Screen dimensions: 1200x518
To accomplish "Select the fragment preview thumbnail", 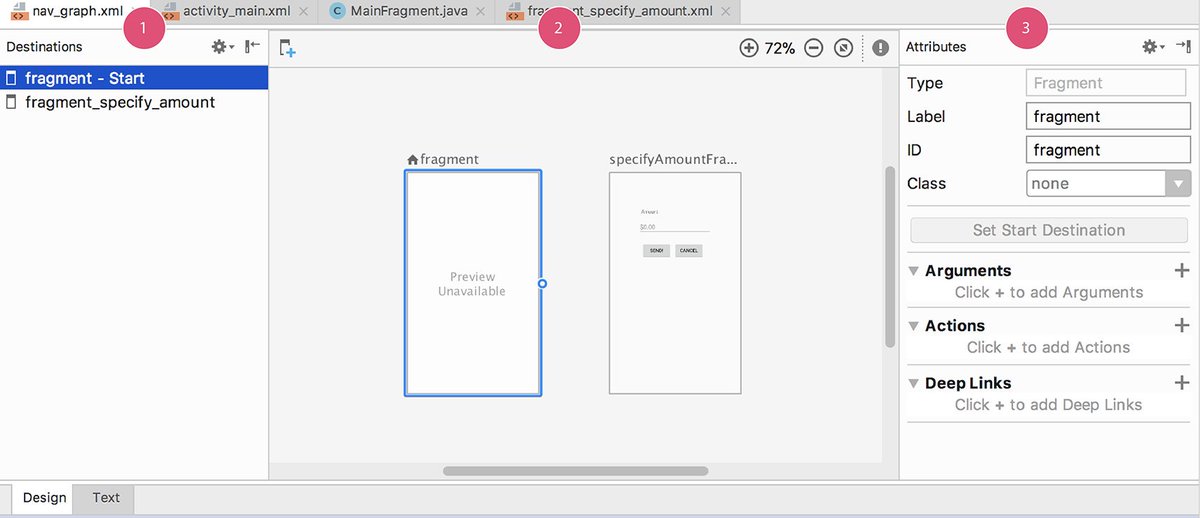I will (473, 283).
